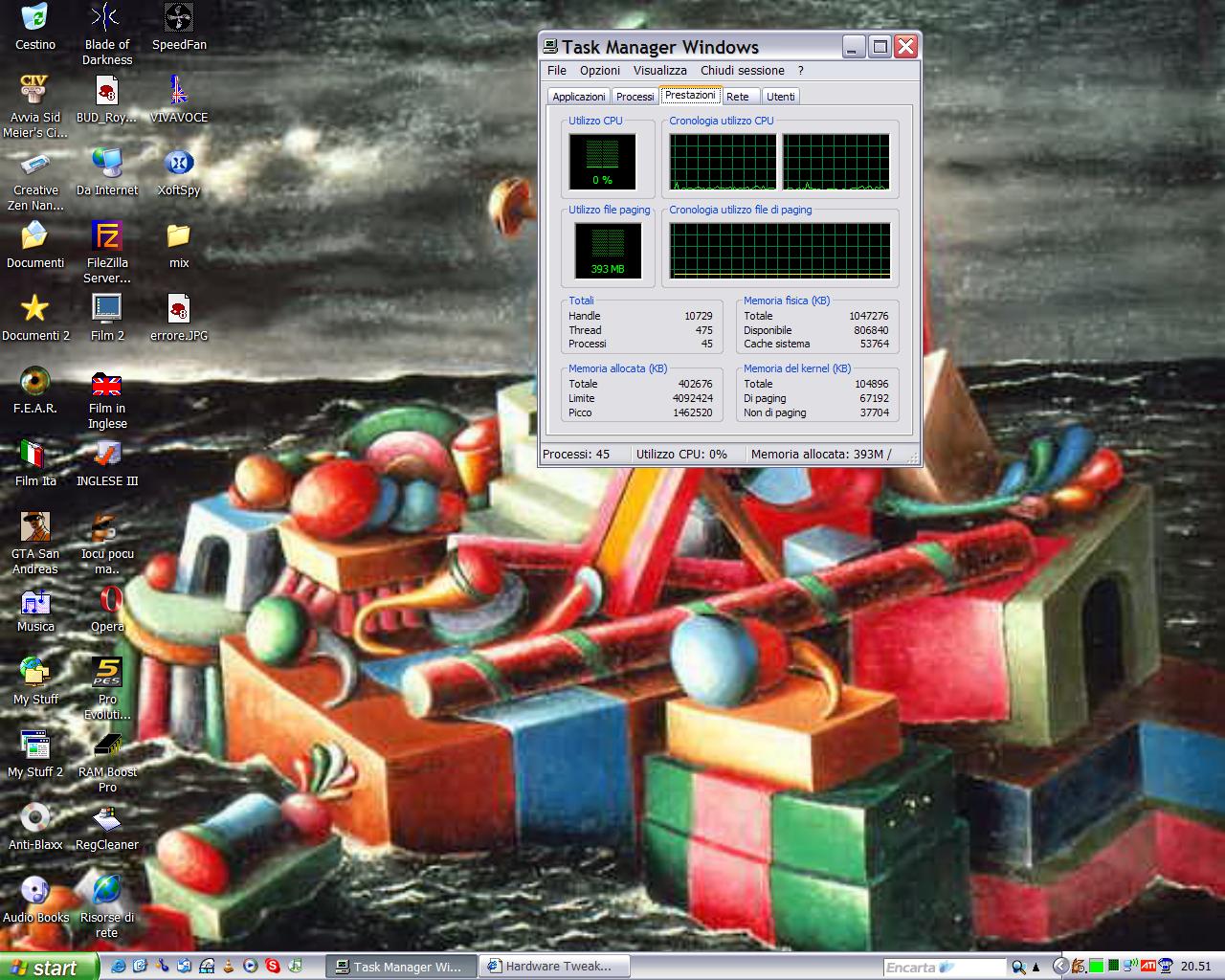
Task: Select the Da Internet desktop icon
Action: [x=106, y=173]
